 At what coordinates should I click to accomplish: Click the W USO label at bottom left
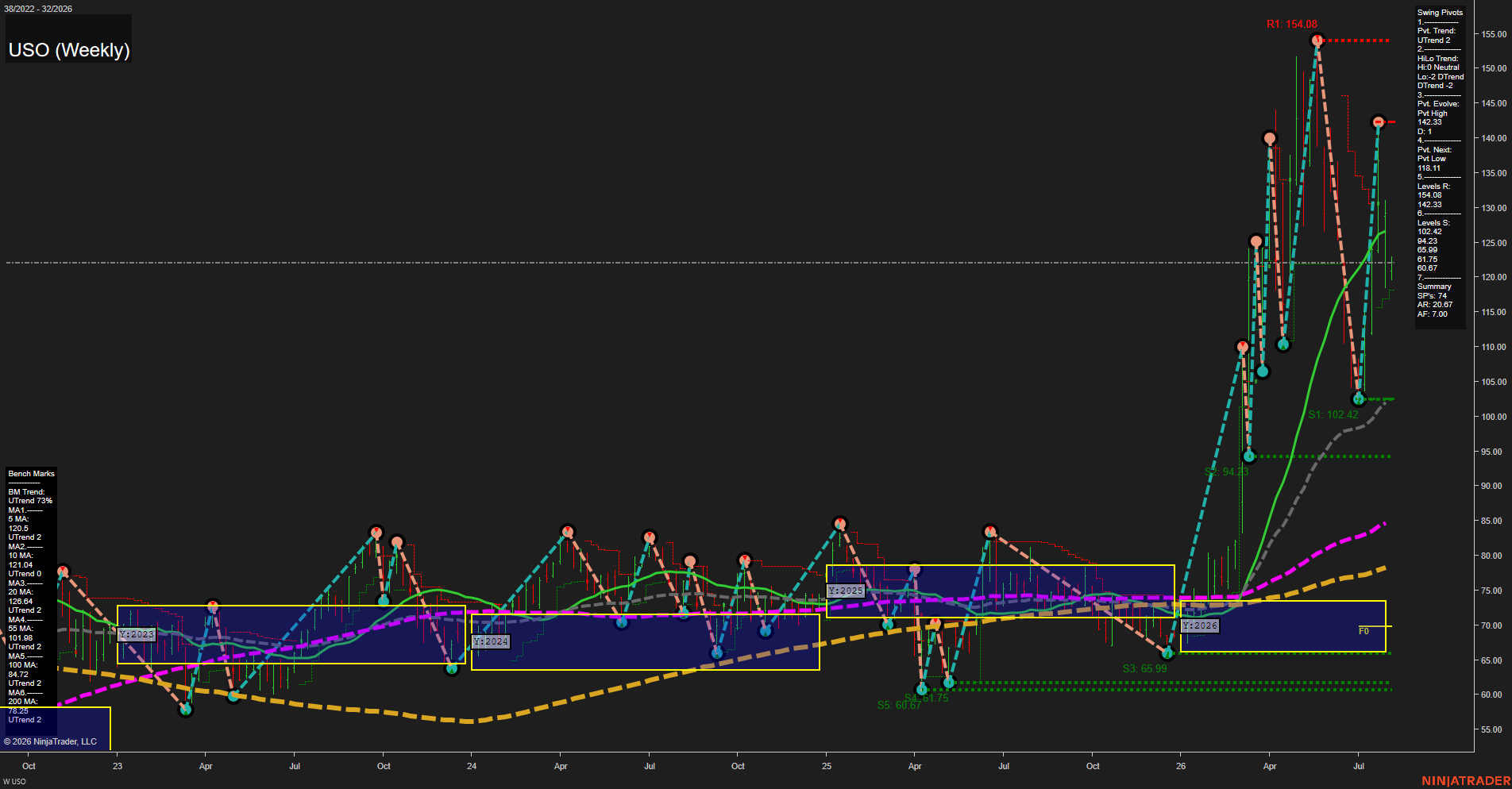click(x=14, y=782)
